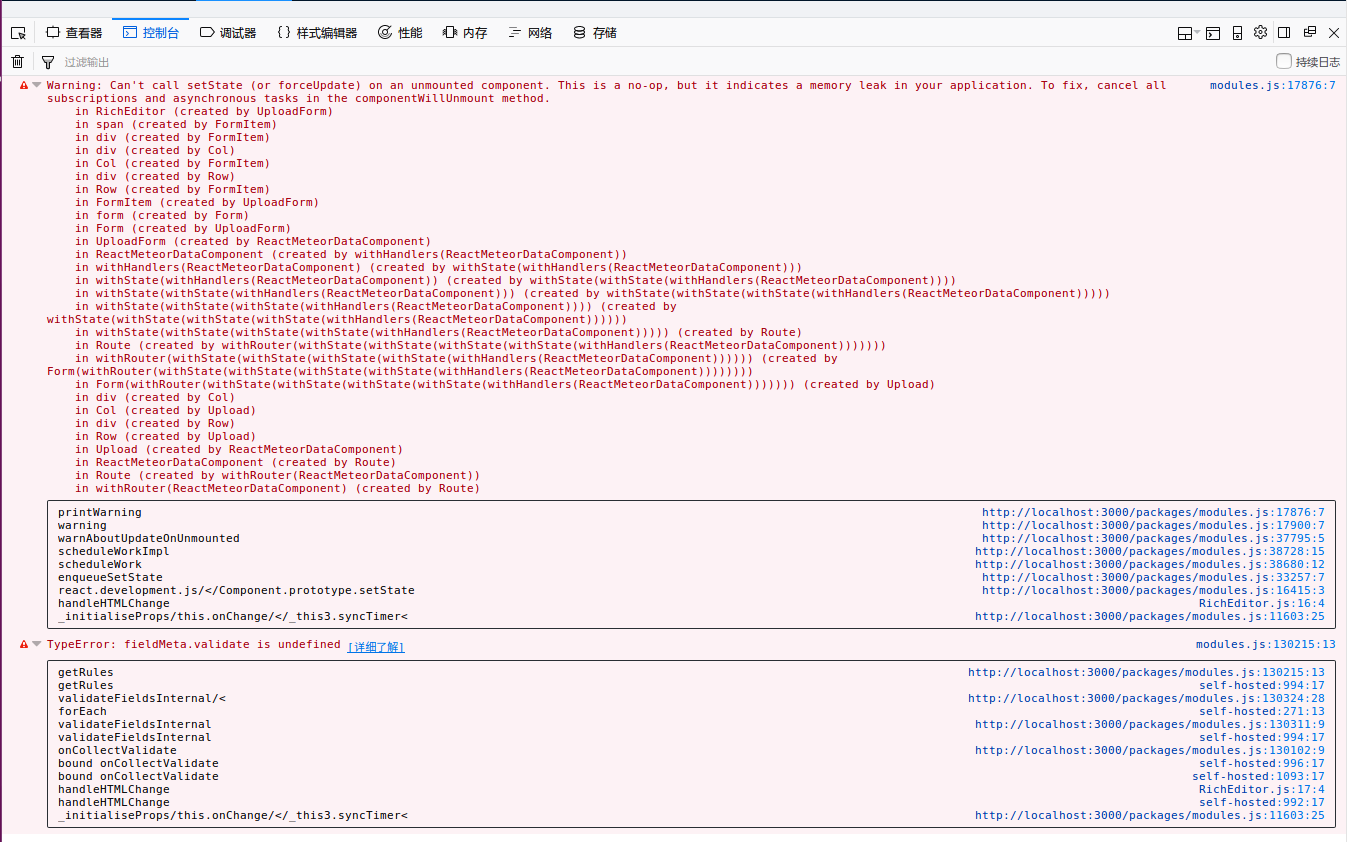Activate responsive design mode icon

pos(1237,31)
